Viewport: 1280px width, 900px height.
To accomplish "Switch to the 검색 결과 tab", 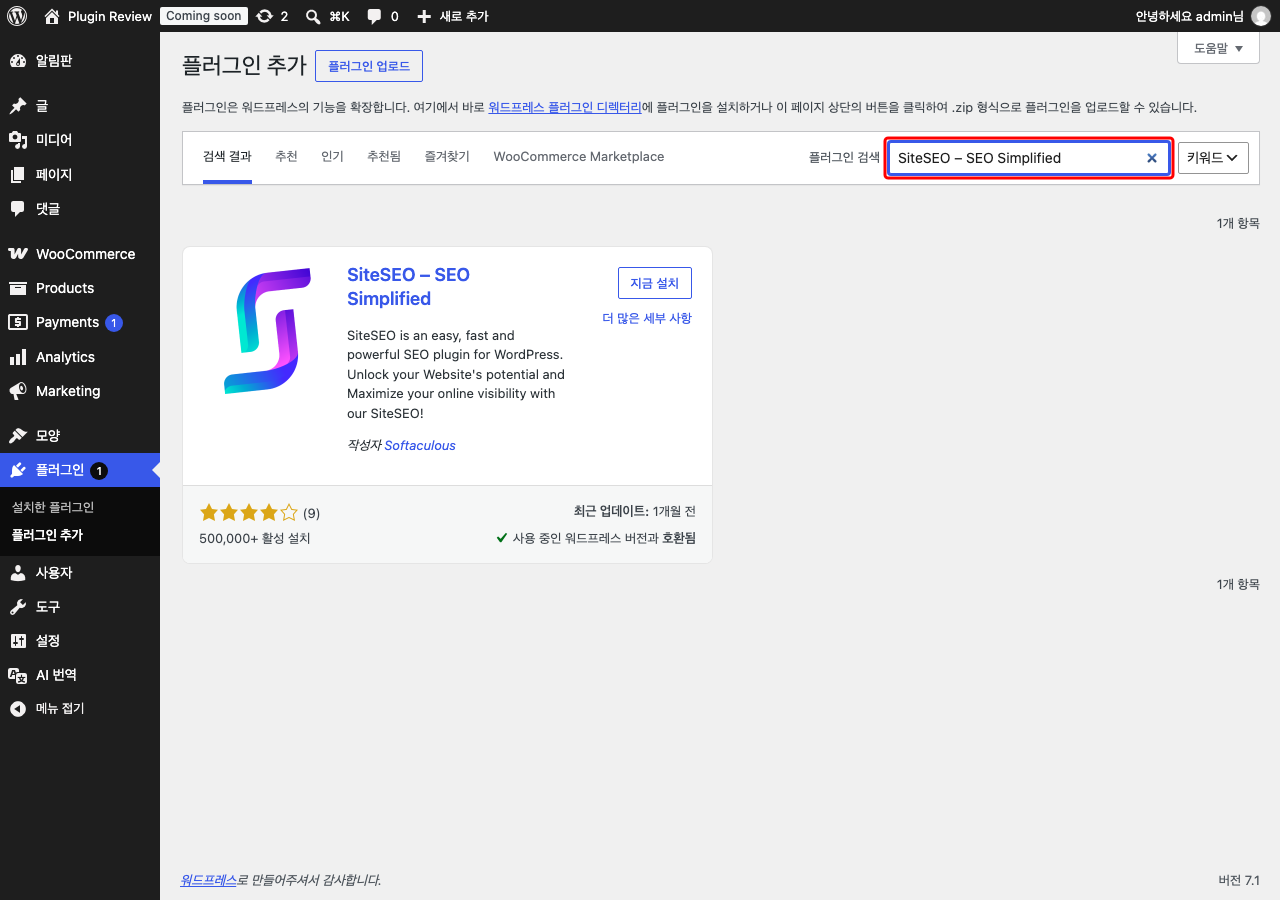I will [227, 157].
